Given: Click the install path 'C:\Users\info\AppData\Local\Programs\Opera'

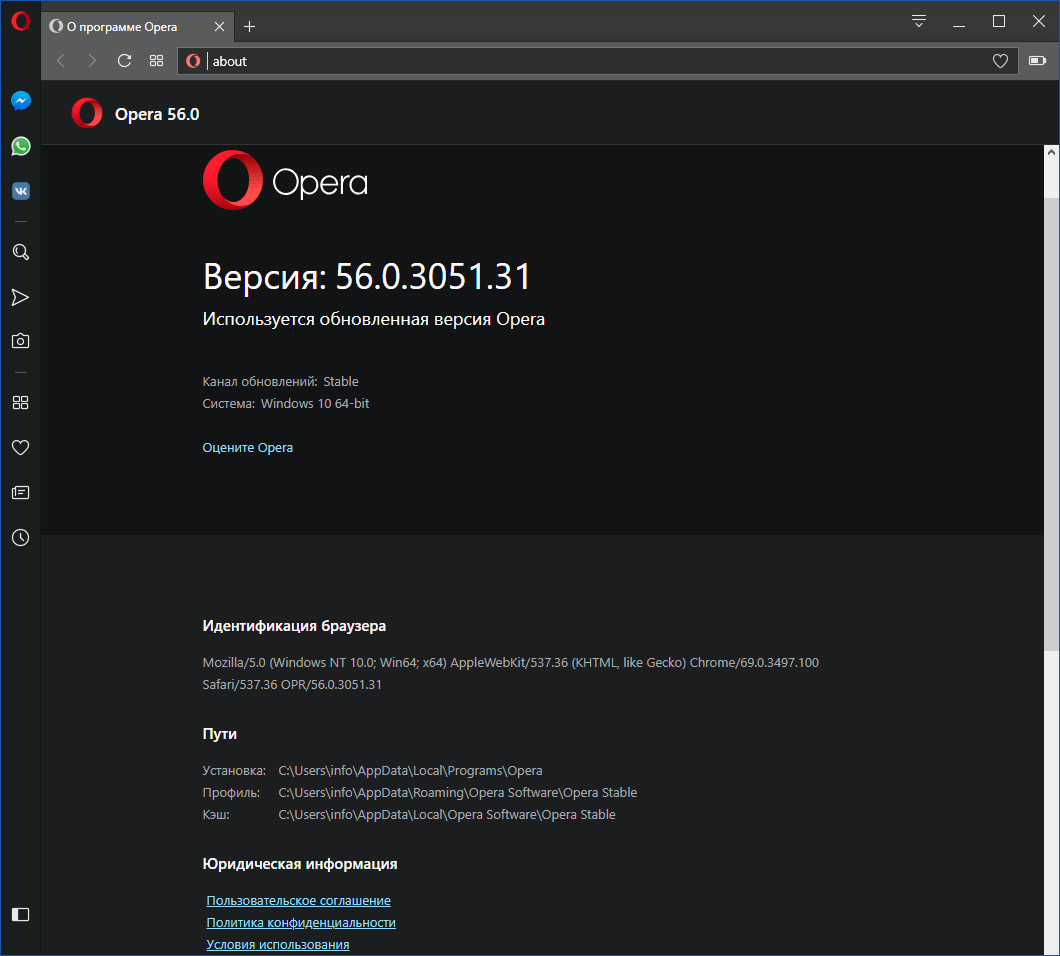Looking at the screenshot, I should pyautogui.click(x=410, y=771).
